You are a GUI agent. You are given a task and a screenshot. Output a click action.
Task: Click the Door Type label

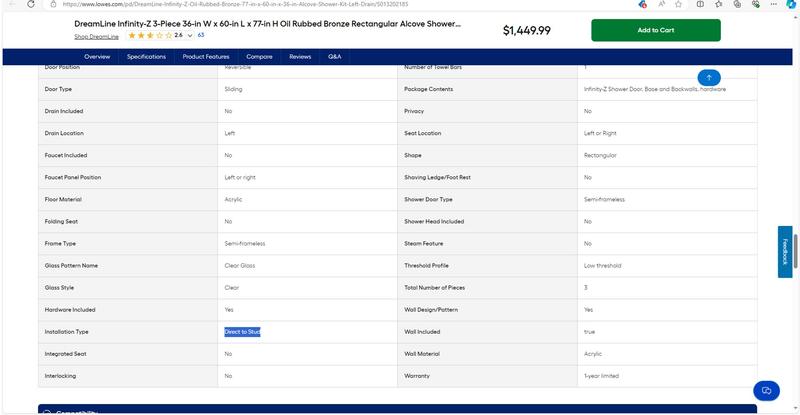pos(58,89)
